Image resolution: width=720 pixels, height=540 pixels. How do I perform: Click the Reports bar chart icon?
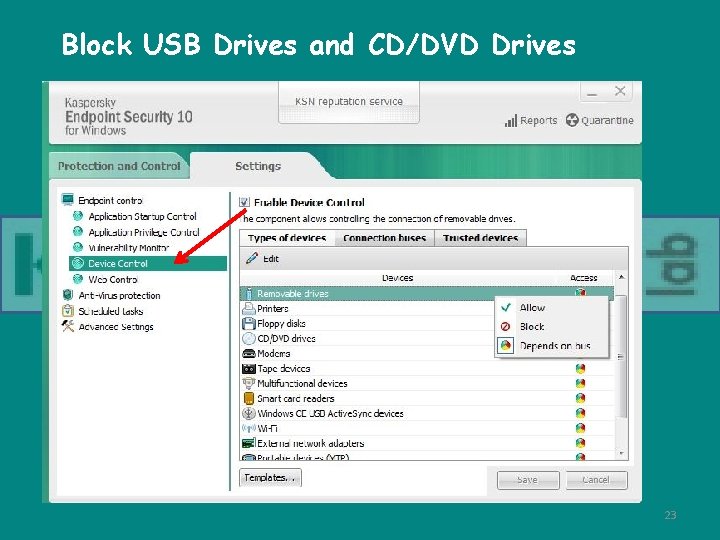pos(511,121)
